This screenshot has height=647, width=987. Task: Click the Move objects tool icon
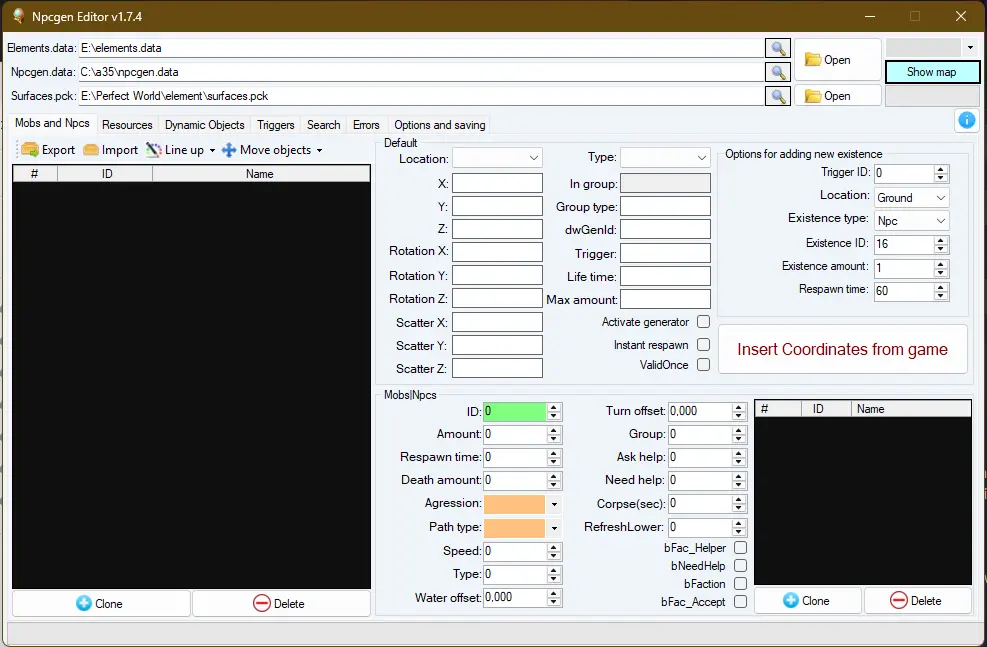click(x=229, y=150)
